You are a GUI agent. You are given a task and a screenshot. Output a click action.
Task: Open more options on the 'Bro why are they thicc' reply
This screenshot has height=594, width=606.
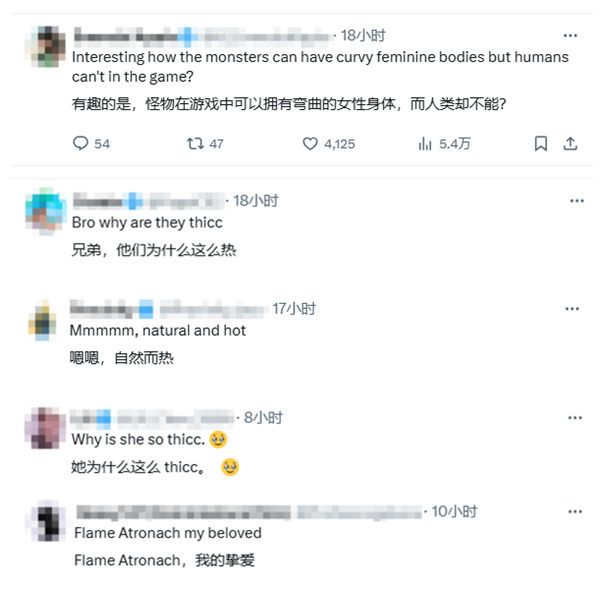click(577, 201)
